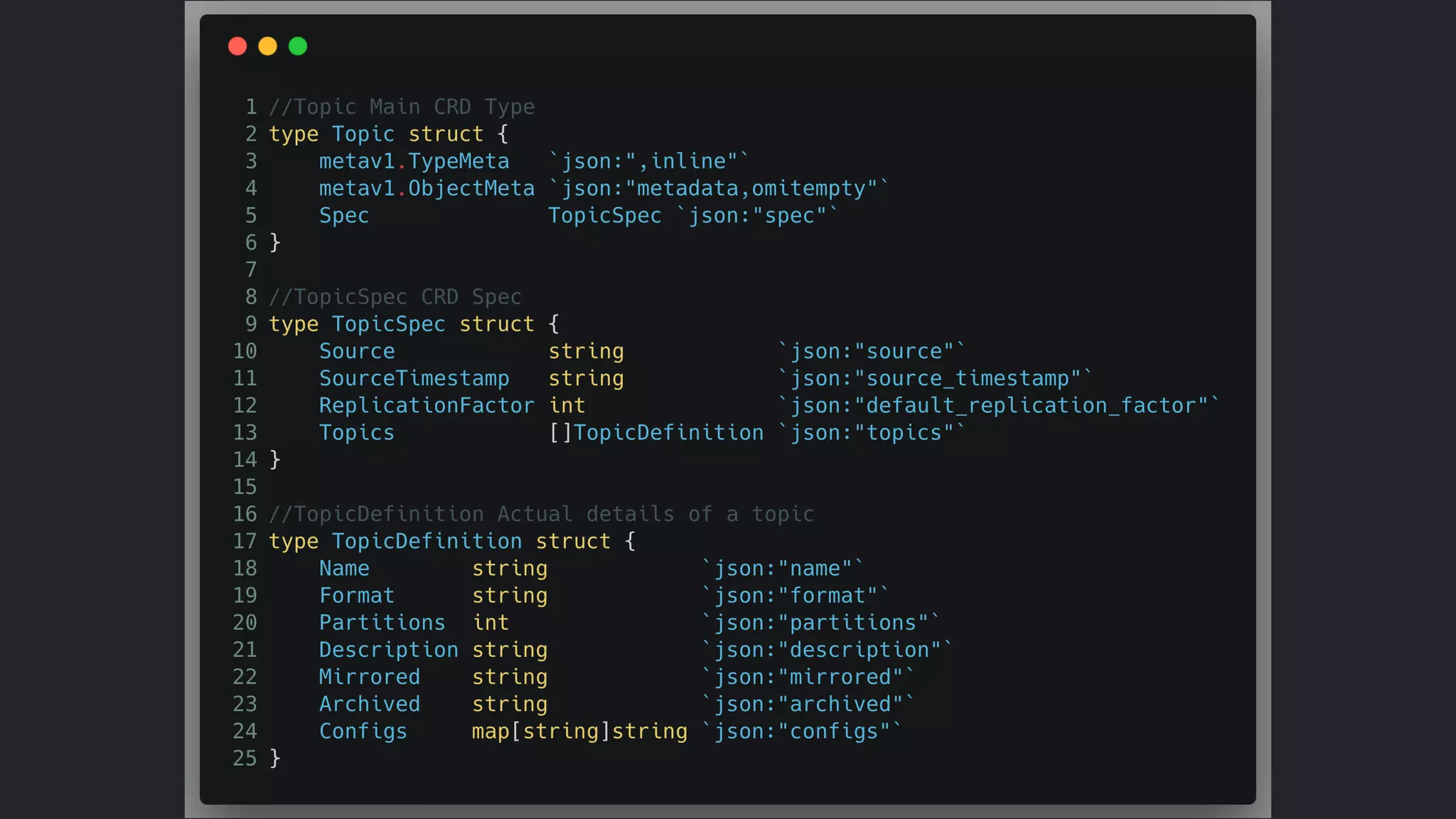The height and width of the screenshot is (819, 1456).
Task: Click the 'default_replication_factor' json tag
Action: [999, 405]
